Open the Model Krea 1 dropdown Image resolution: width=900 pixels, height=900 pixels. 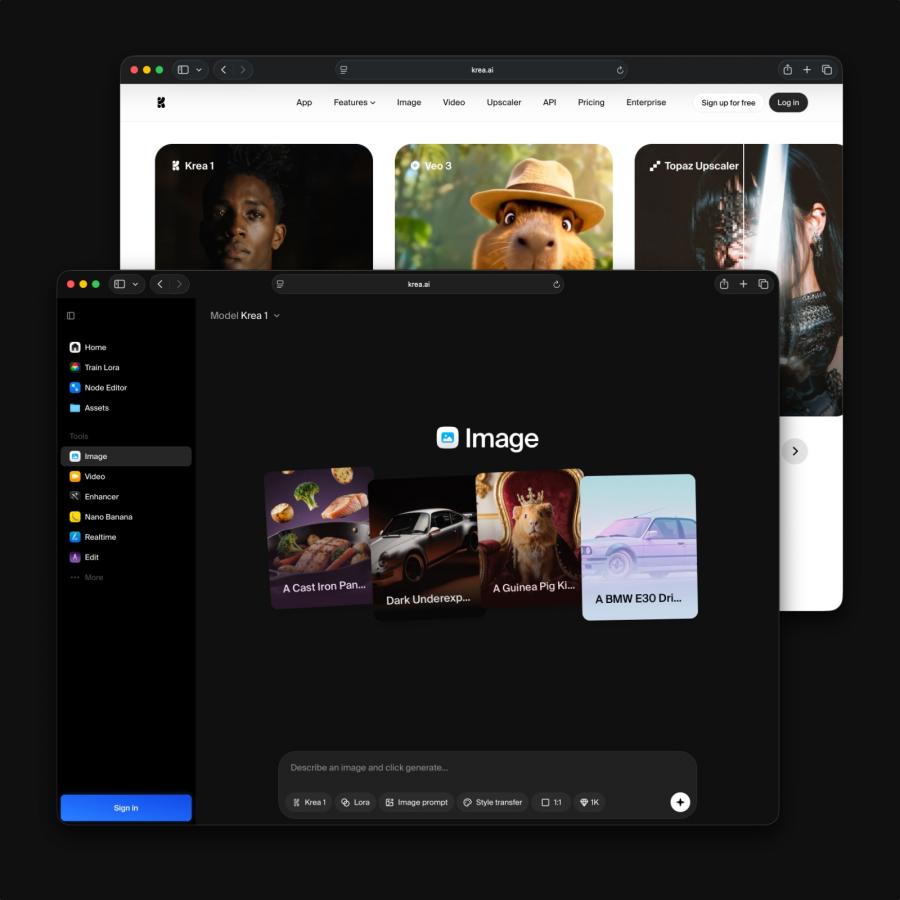(243, 315)
